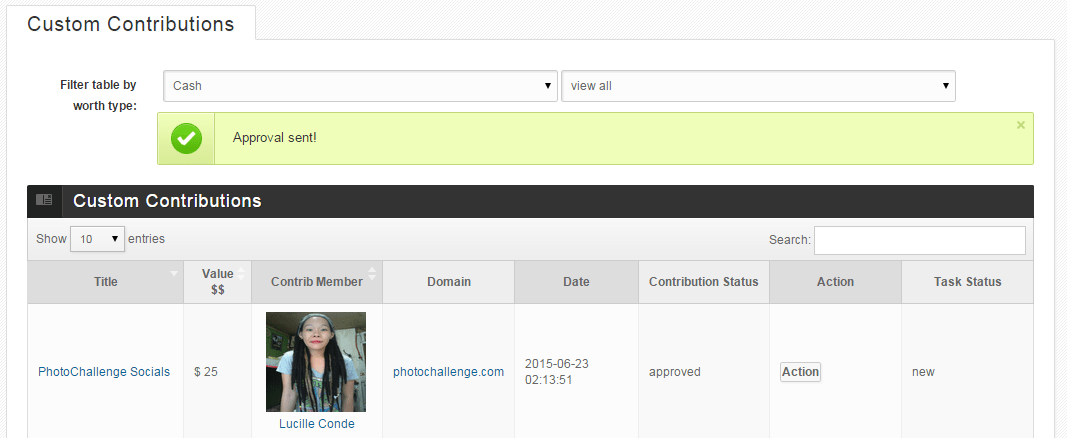Click the 2015-06-23 02:13:51 date cell
Image resolution: width=1067 pixels, height=438 pixels.
tap(576, 372)
